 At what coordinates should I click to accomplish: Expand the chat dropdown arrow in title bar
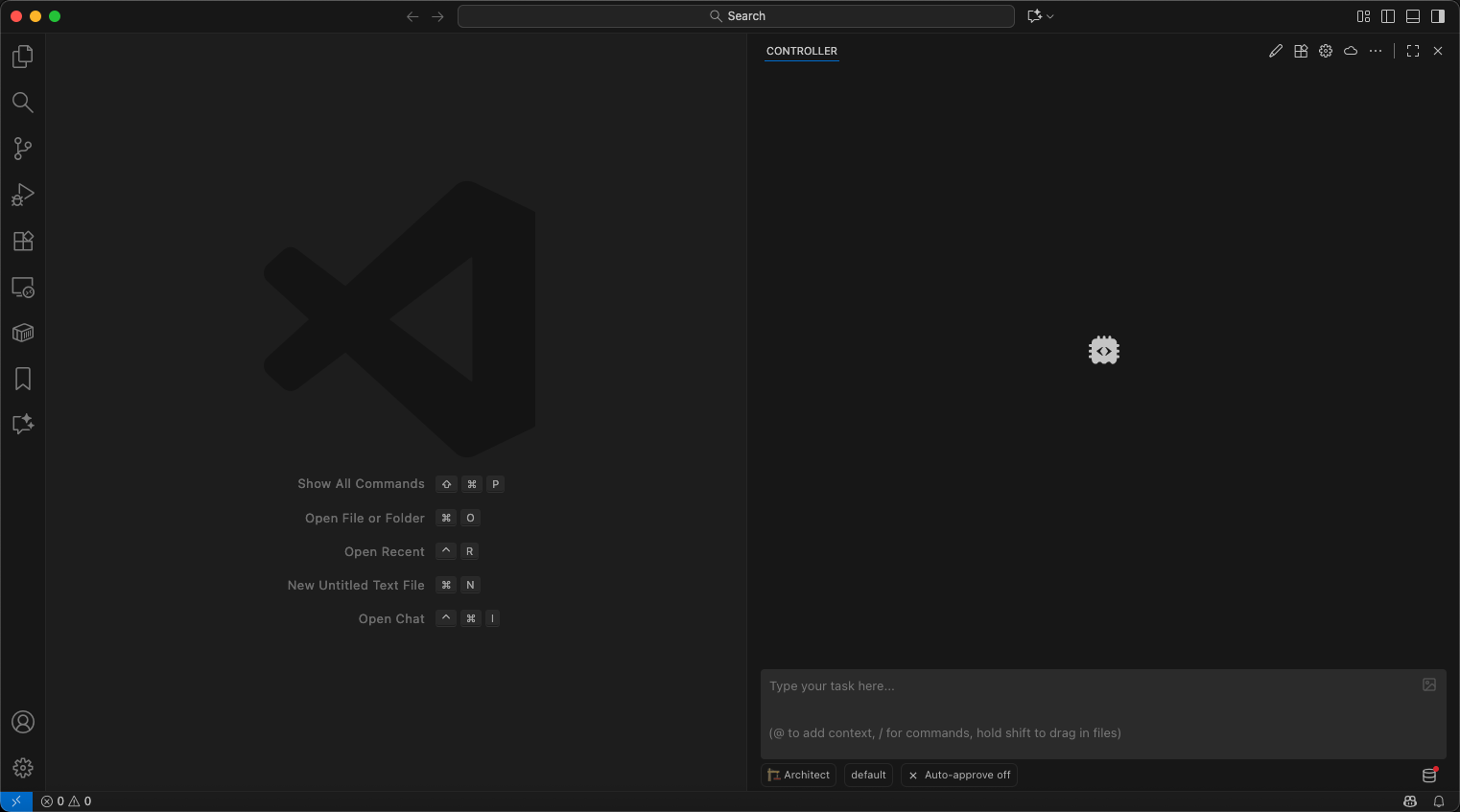(x=1050, y=16)
